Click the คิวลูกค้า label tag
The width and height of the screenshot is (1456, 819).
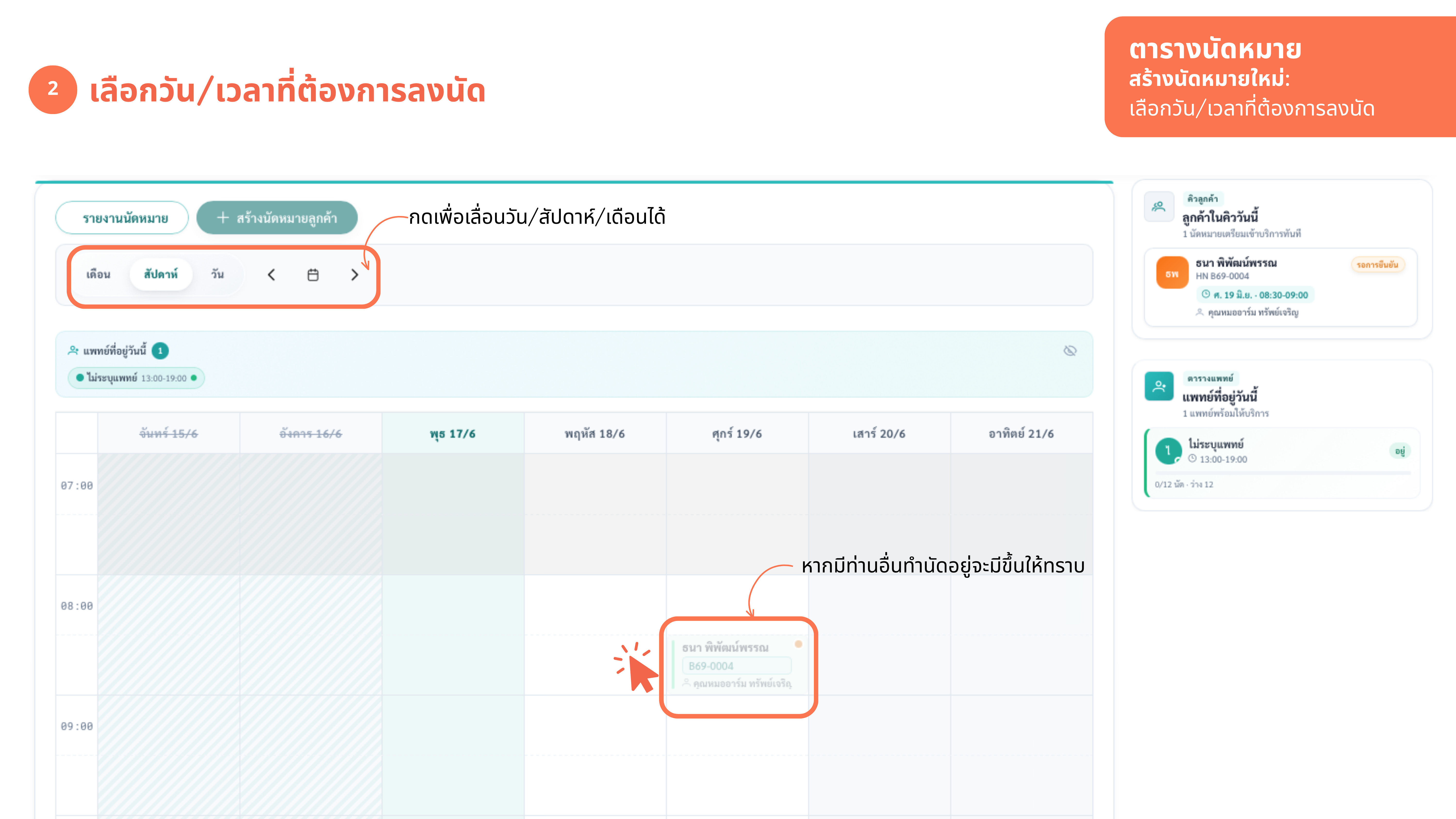(1203, 199)
